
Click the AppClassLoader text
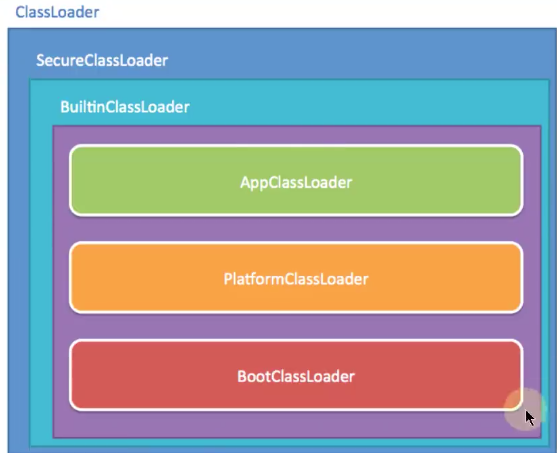[x=296, y=183]
